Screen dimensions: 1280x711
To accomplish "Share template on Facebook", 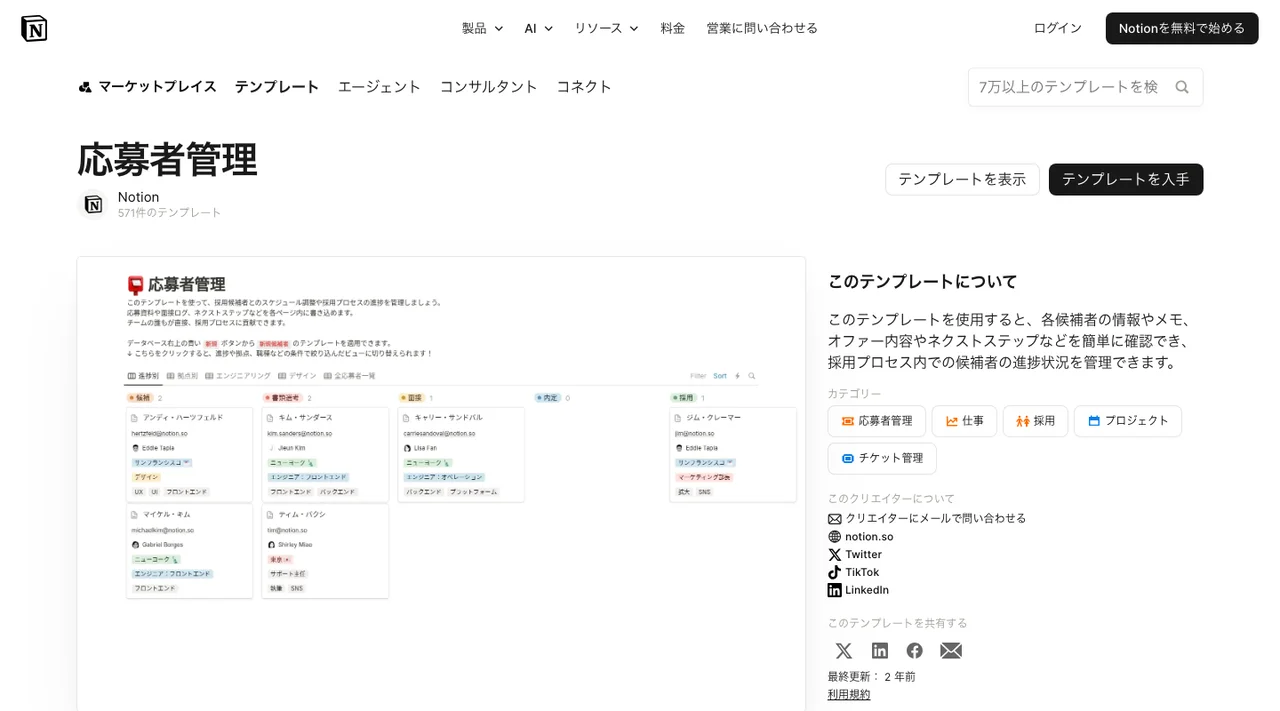I will tap(915, 651).
